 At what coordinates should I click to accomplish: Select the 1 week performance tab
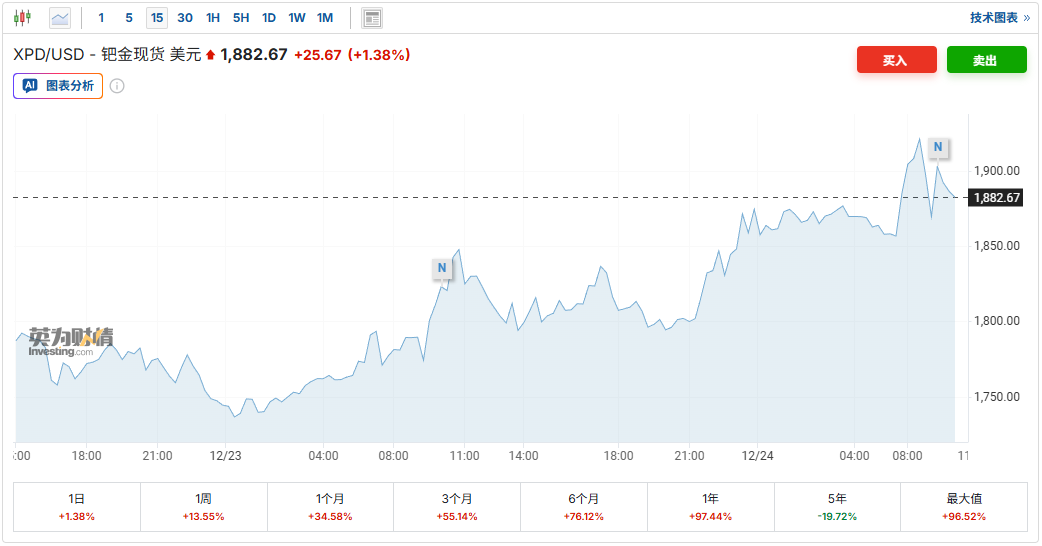[204, 507]
